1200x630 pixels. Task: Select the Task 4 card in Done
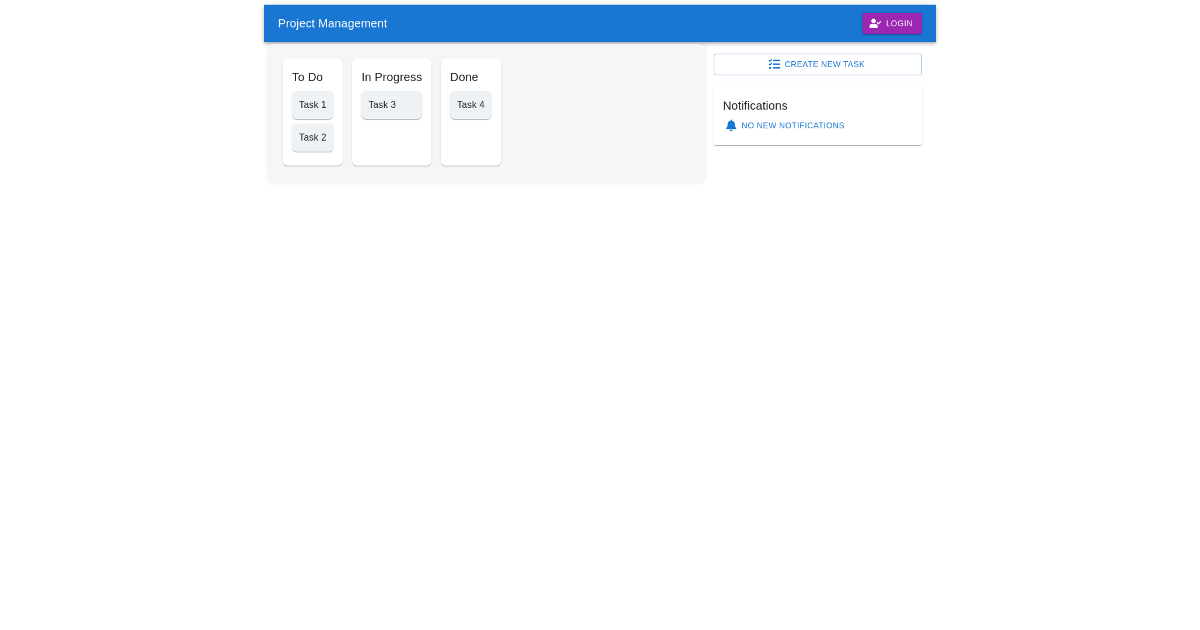(470, 105)
